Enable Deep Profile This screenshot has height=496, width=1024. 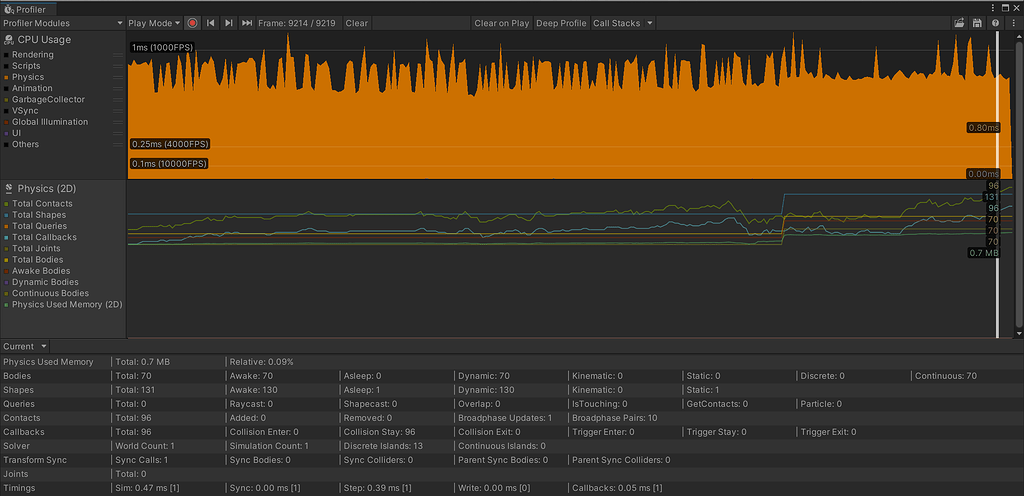561,23
